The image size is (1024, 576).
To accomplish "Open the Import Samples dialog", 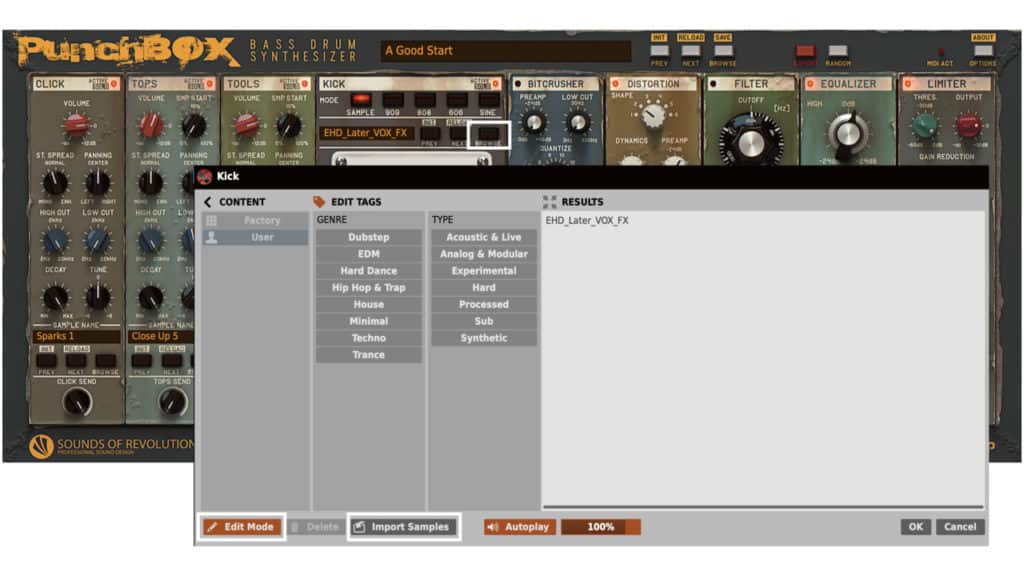I will coord(402,527).
